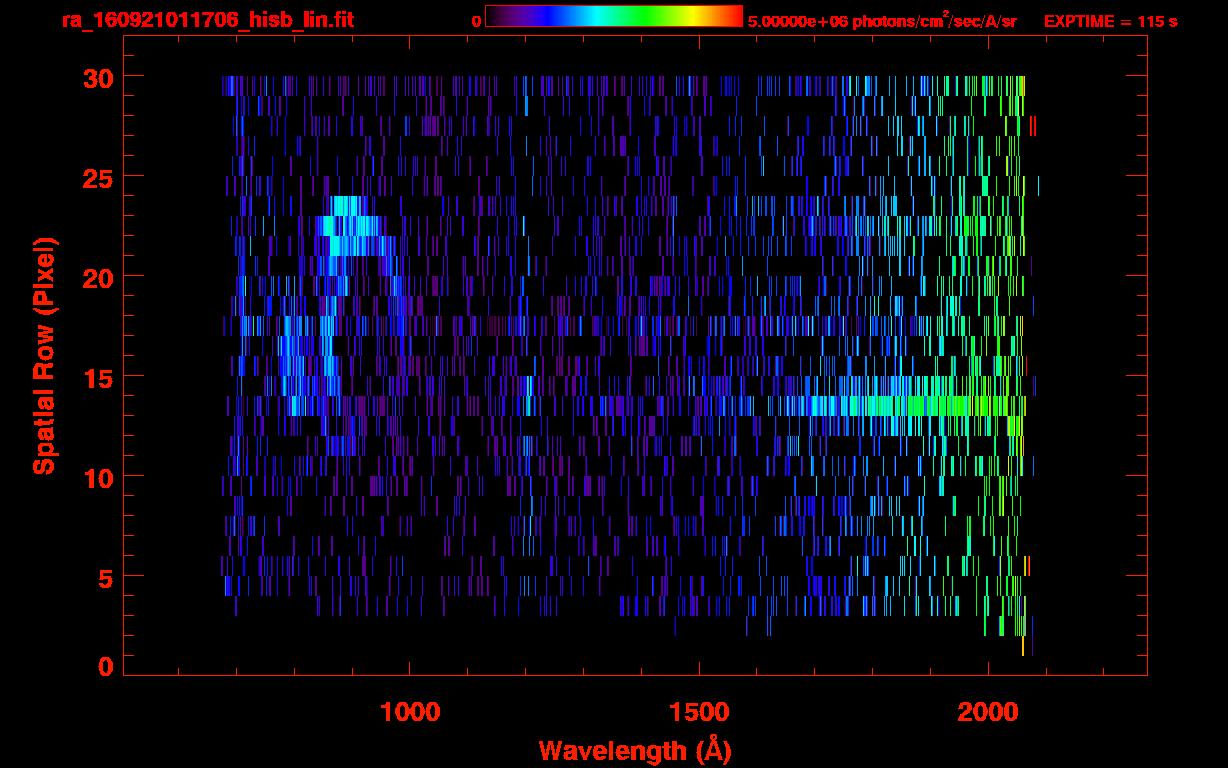This screenshot has height=768, width=1228.
Task: Click the x-axis tick label 2000
Action: (x=989, y=712)
